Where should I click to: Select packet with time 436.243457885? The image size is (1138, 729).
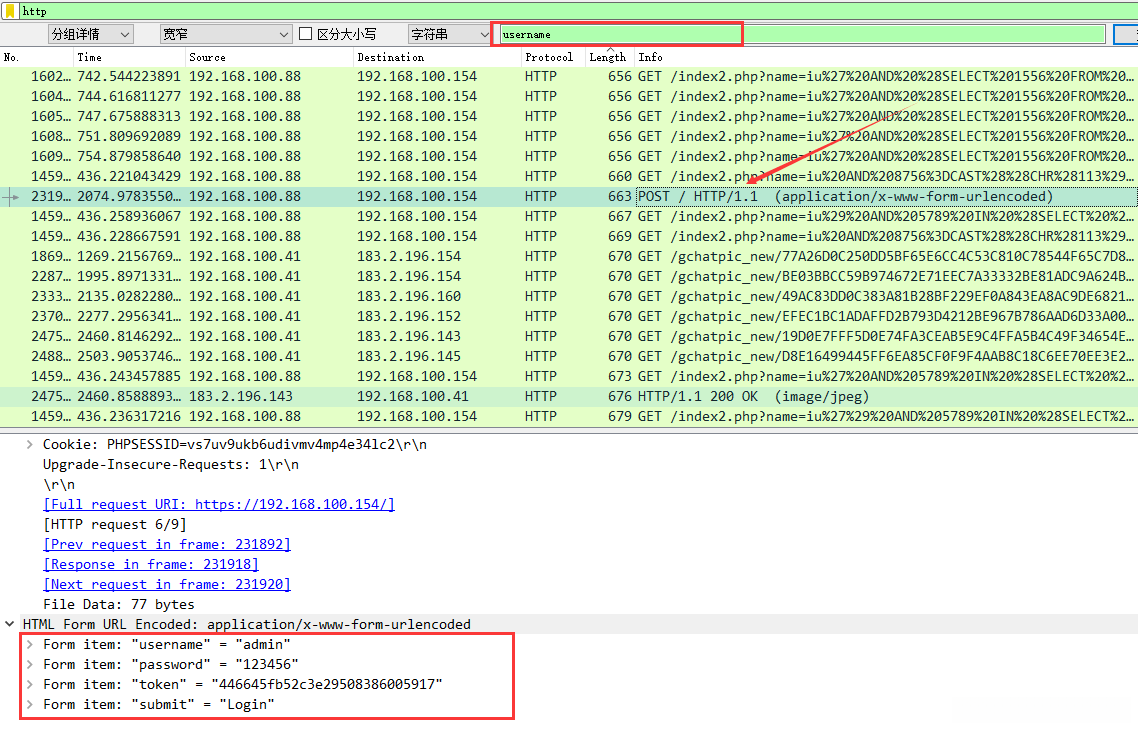(569, 376)
